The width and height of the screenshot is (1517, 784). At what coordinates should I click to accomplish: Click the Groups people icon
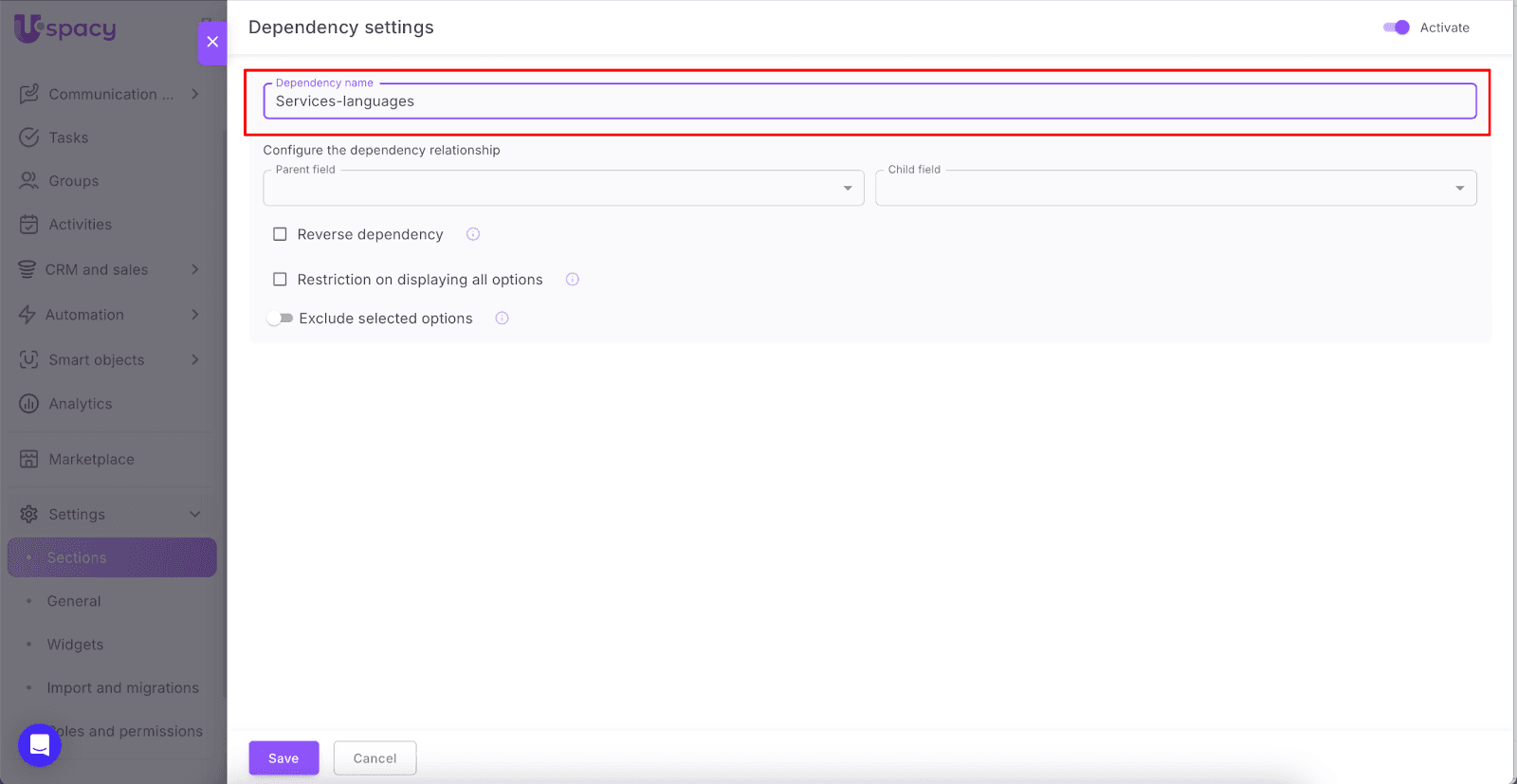[29, 181]
